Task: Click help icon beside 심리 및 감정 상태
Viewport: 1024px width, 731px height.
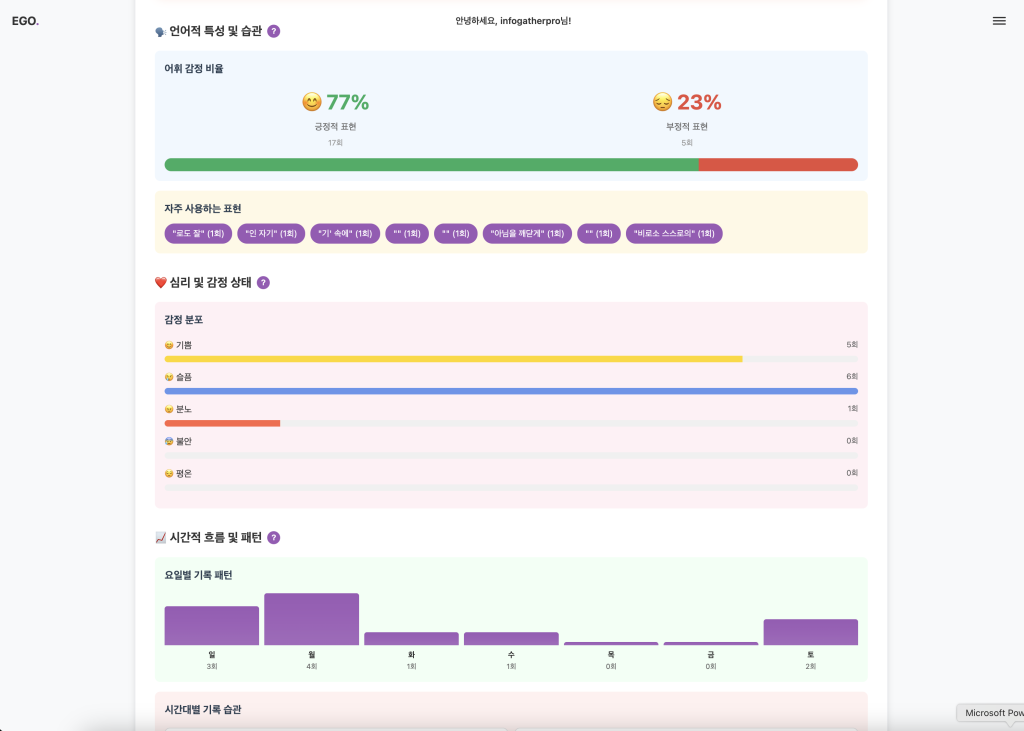Action: [x=263, y=283]
